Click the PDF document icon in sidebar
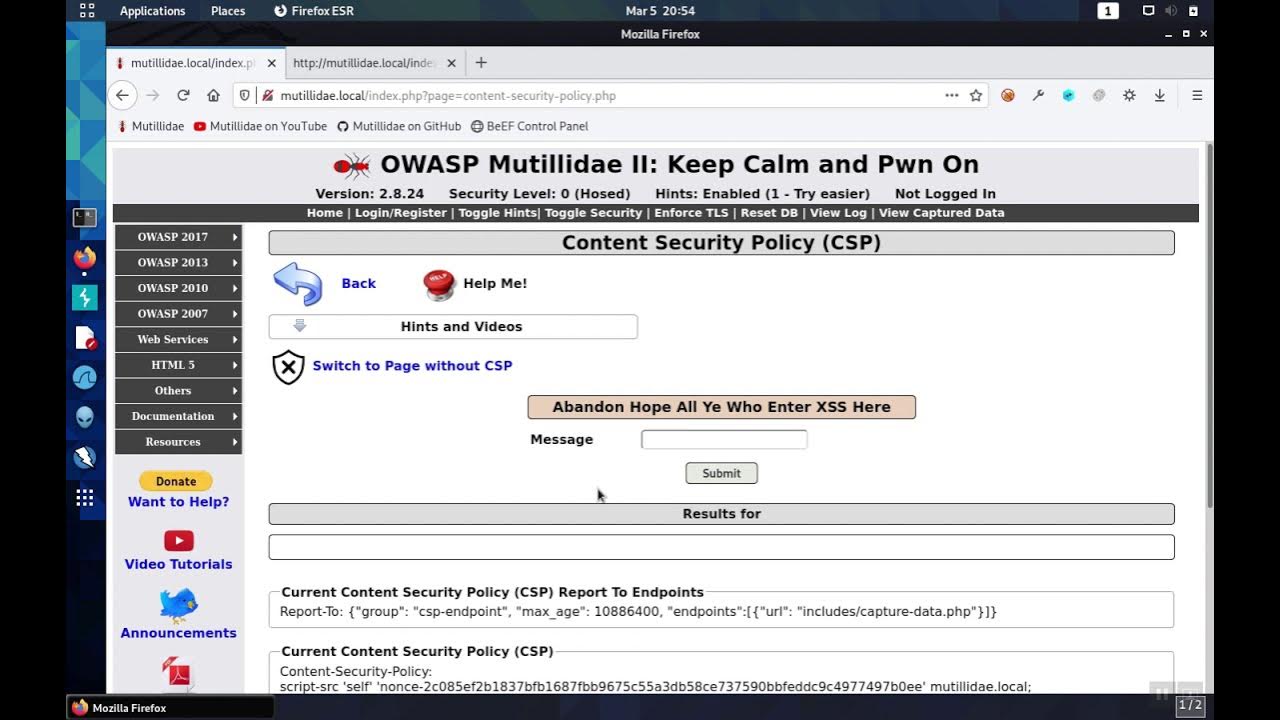The width and height of the screenshot is (1280, 720). pos(178,674)
